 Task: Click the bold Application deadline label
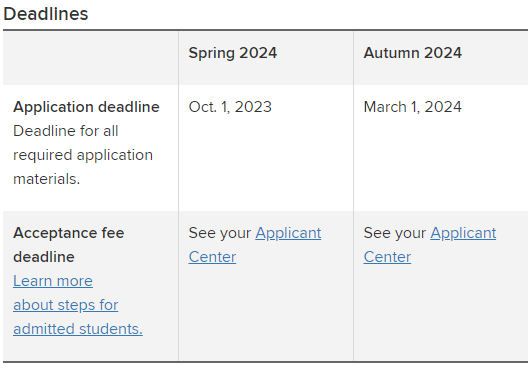pyautogui.click(x=86, y=107)
